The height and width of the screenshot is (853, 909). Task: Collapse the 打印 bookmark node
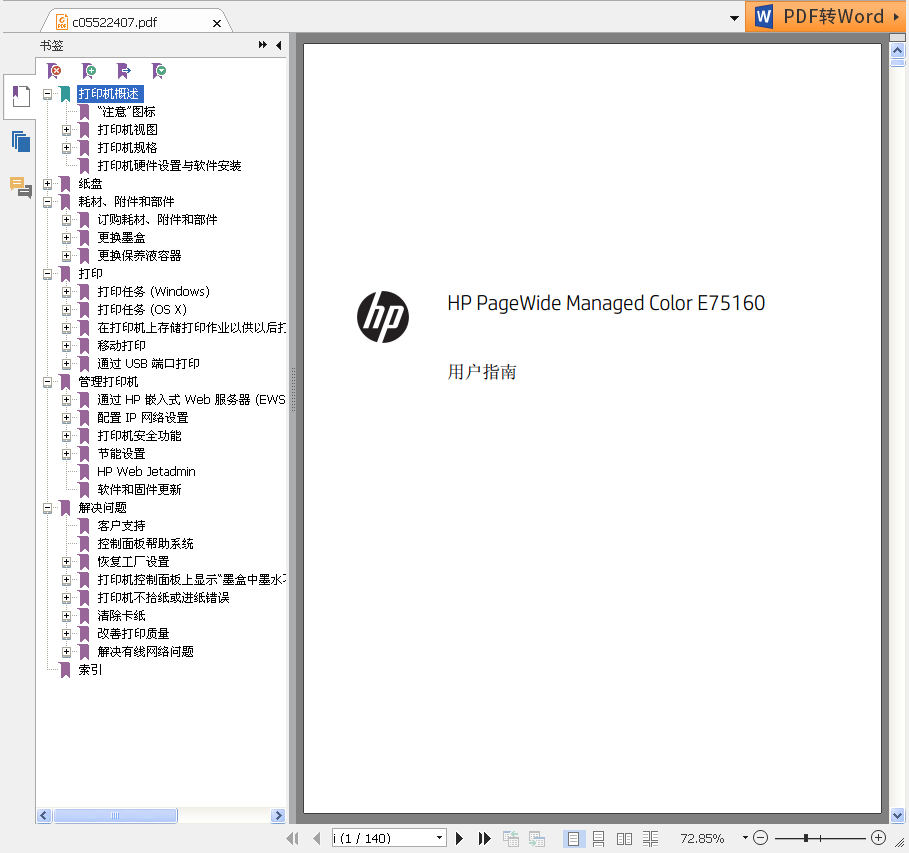pos(48,274)
